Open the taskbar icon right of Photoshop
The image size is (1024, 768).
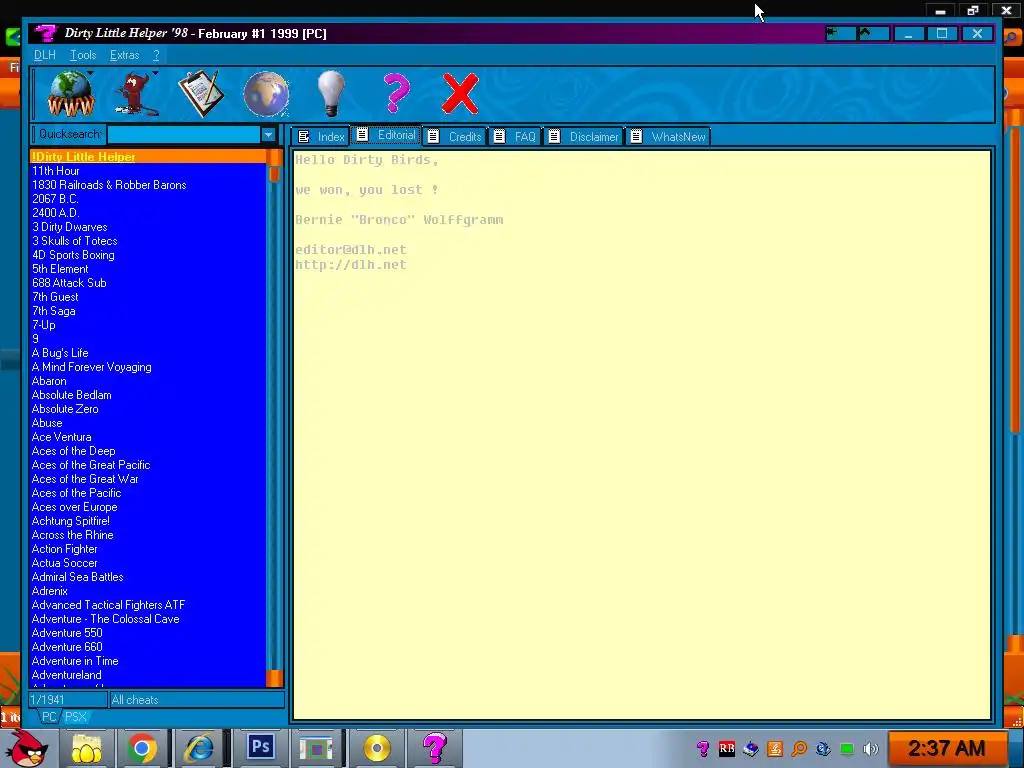315,748
